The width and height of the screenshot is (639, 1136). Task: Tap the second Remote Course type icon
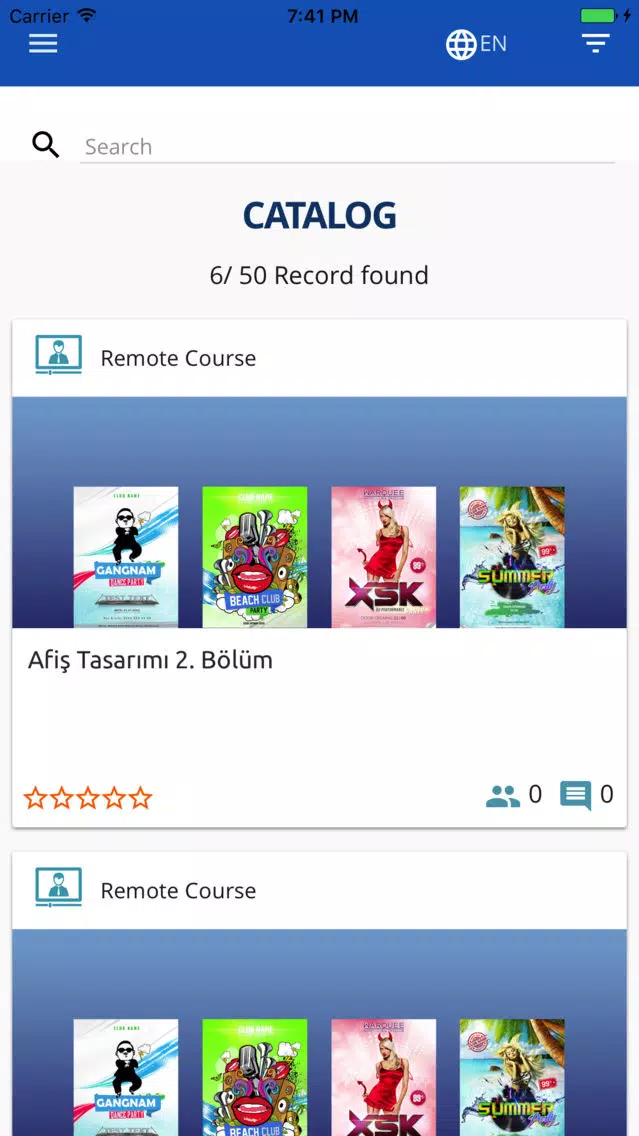click(x=59, y=888)
